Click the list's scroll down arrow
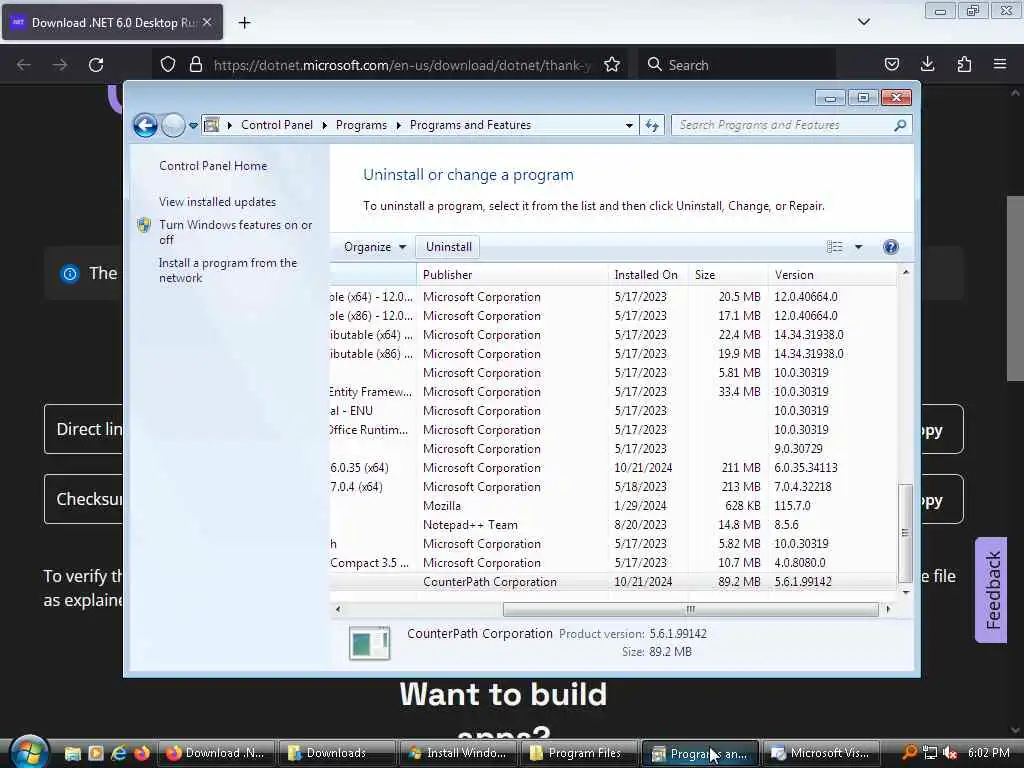The height and width of the screenshot is (768, 1024). coord(905,592)
